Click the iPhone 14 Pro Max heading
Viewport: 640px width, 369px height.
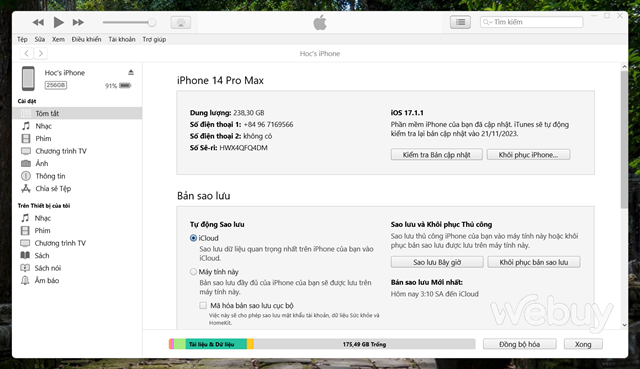[220, 80]
